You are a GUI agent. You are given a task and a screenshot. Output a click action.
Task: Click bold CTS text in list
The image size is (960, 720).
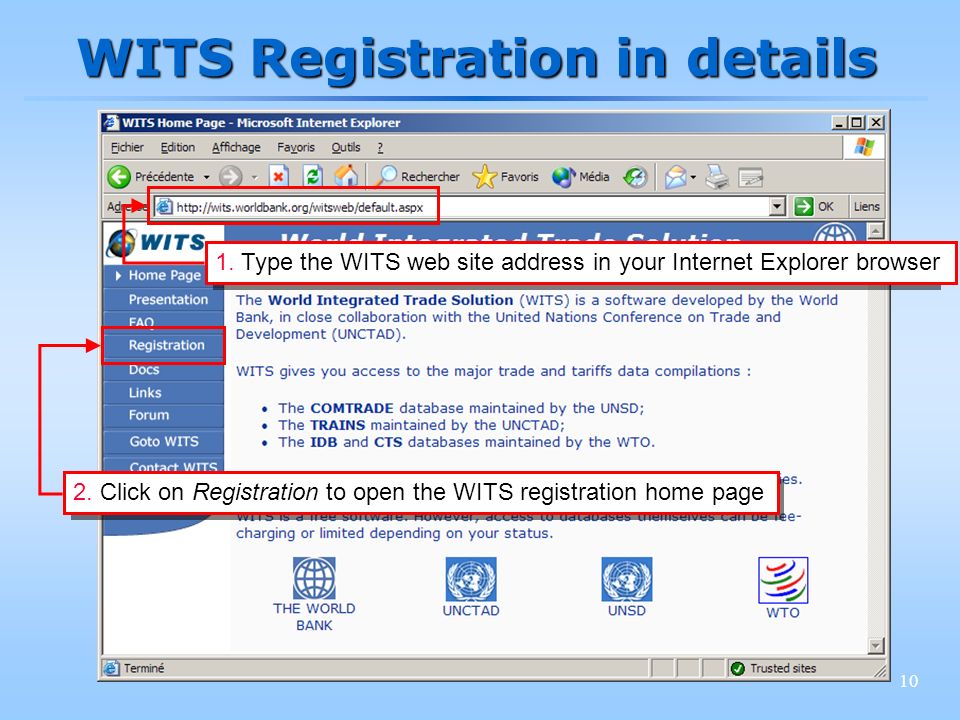[x=388, y=442]
